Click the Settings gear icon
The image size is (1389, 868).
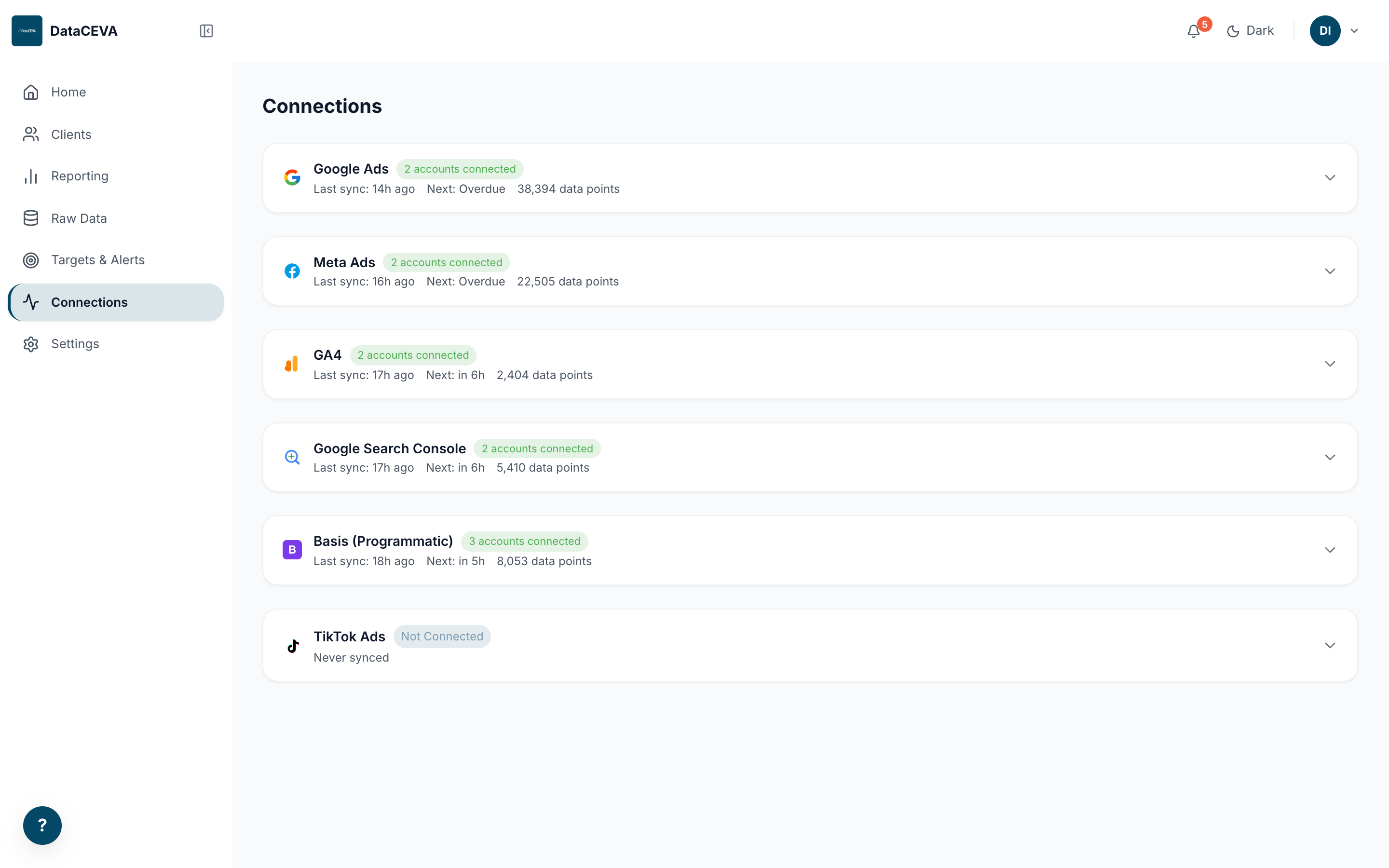tap(31, 344)
